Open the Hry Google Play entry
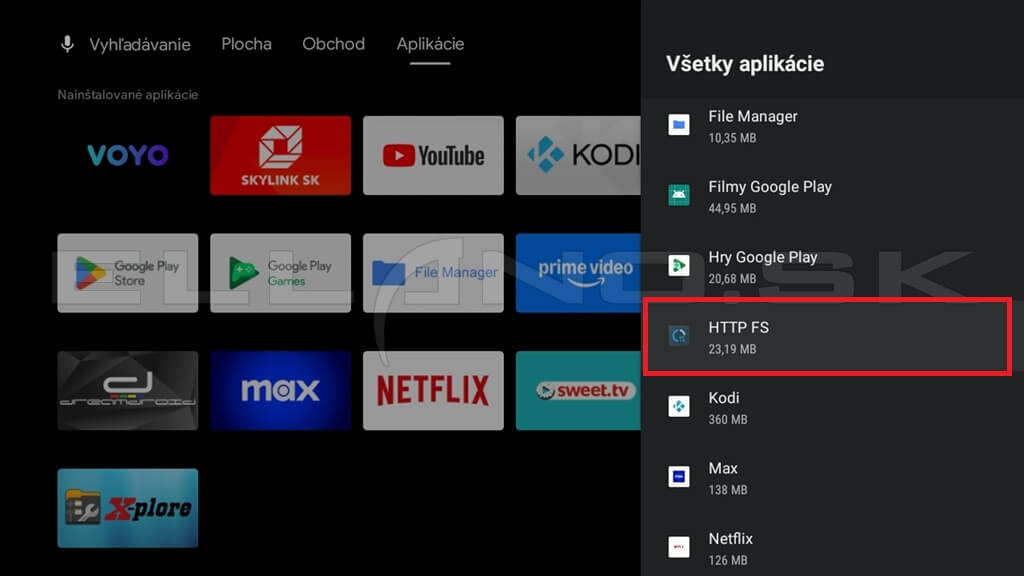 point(832,267)
